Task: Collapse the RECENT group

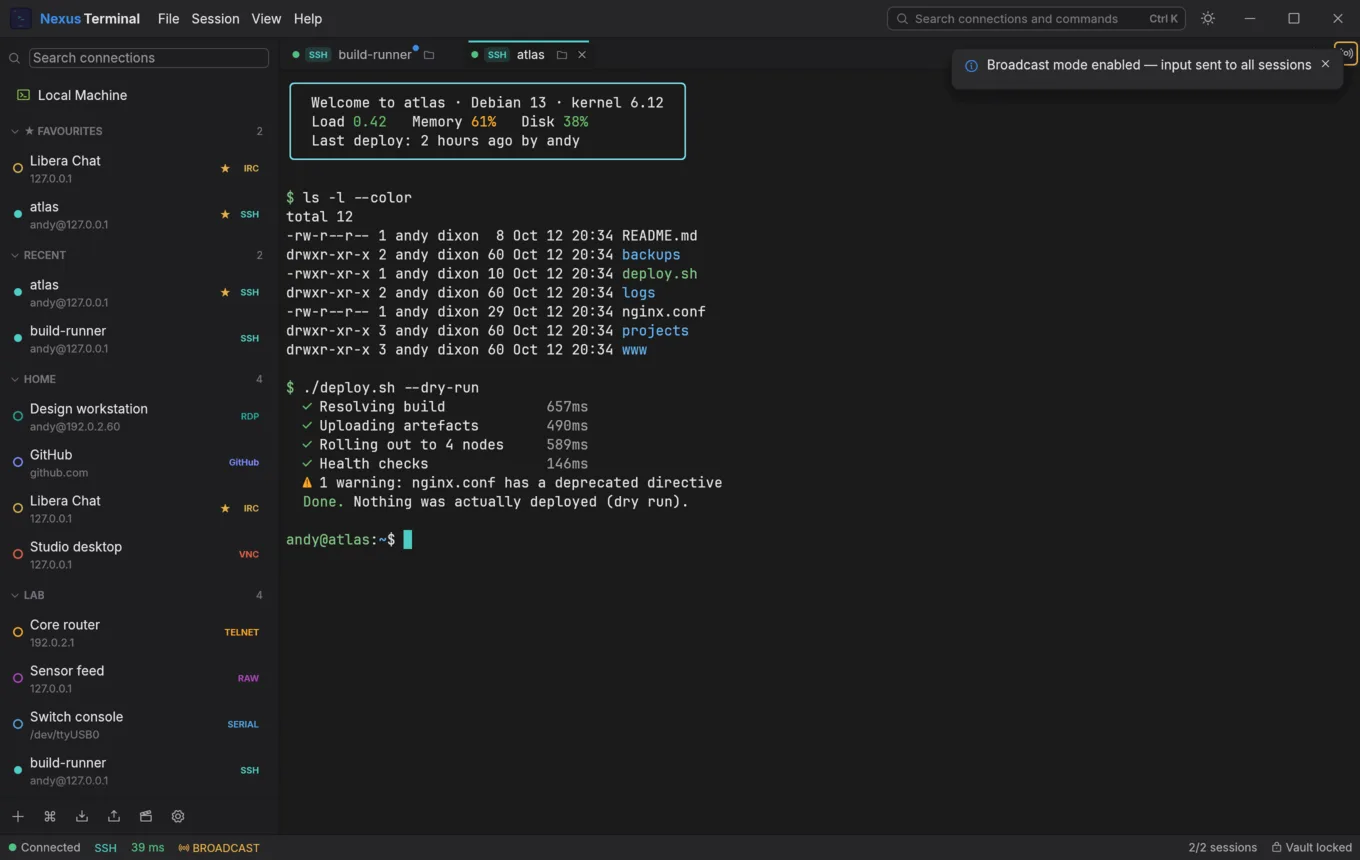Action: (139, 255)
